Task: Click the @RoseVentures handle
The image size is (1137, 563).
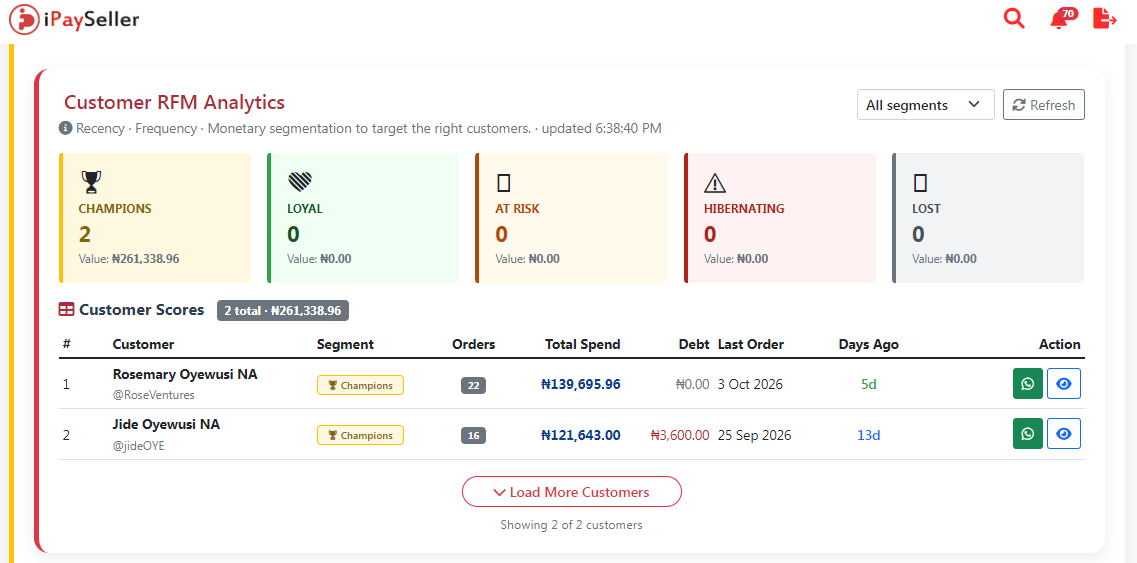Action: (154, 395)
